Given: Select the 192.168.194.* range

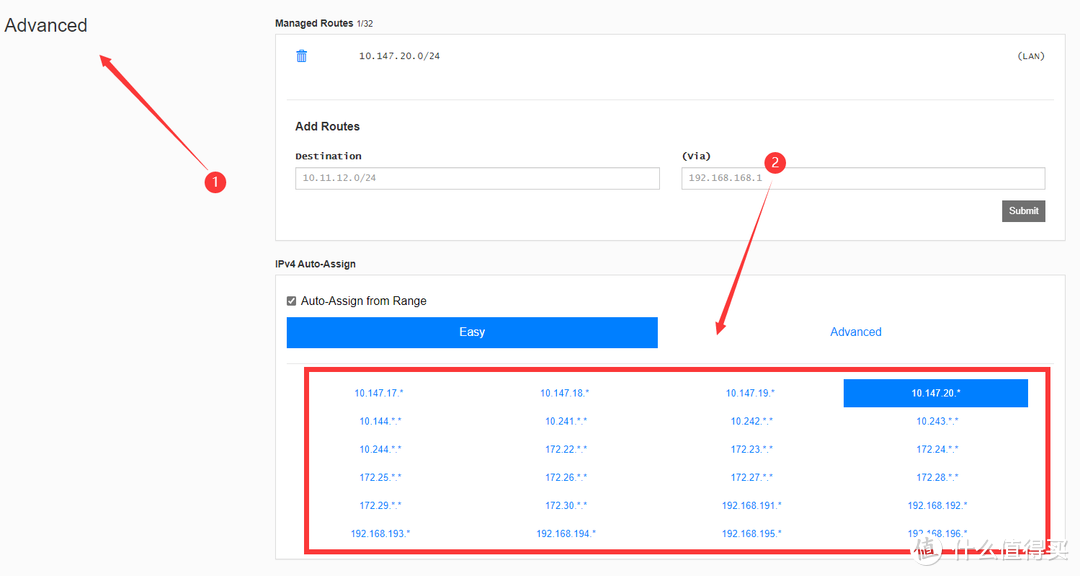Looking at the screenshot, I should tap(565, 532).
